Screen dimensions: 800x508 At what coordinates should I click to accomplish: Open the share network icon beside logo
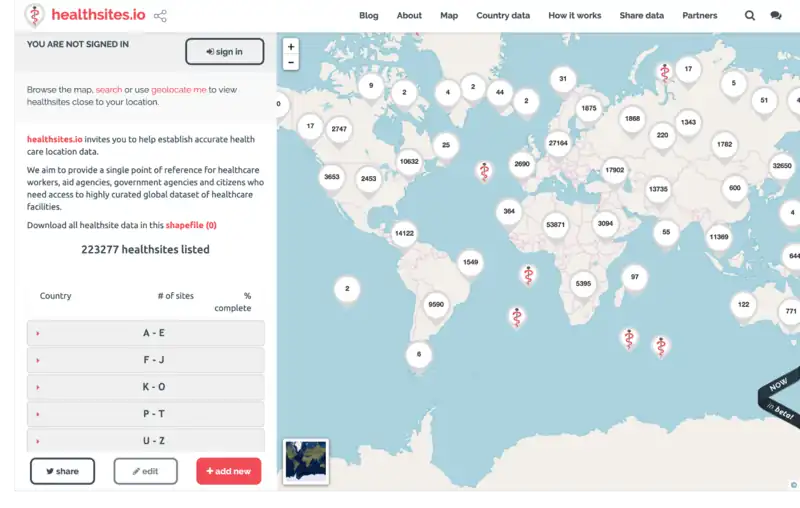coord(161,16)
